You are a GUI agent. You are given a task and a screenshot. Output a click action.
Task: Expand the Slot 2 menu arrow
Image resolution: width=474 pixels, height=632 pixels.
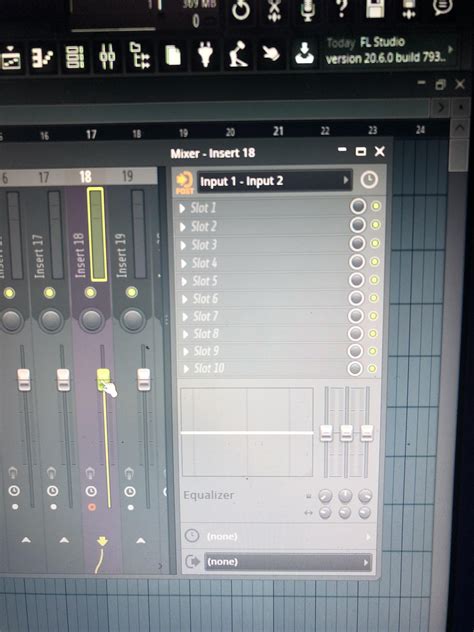(183, 227)
